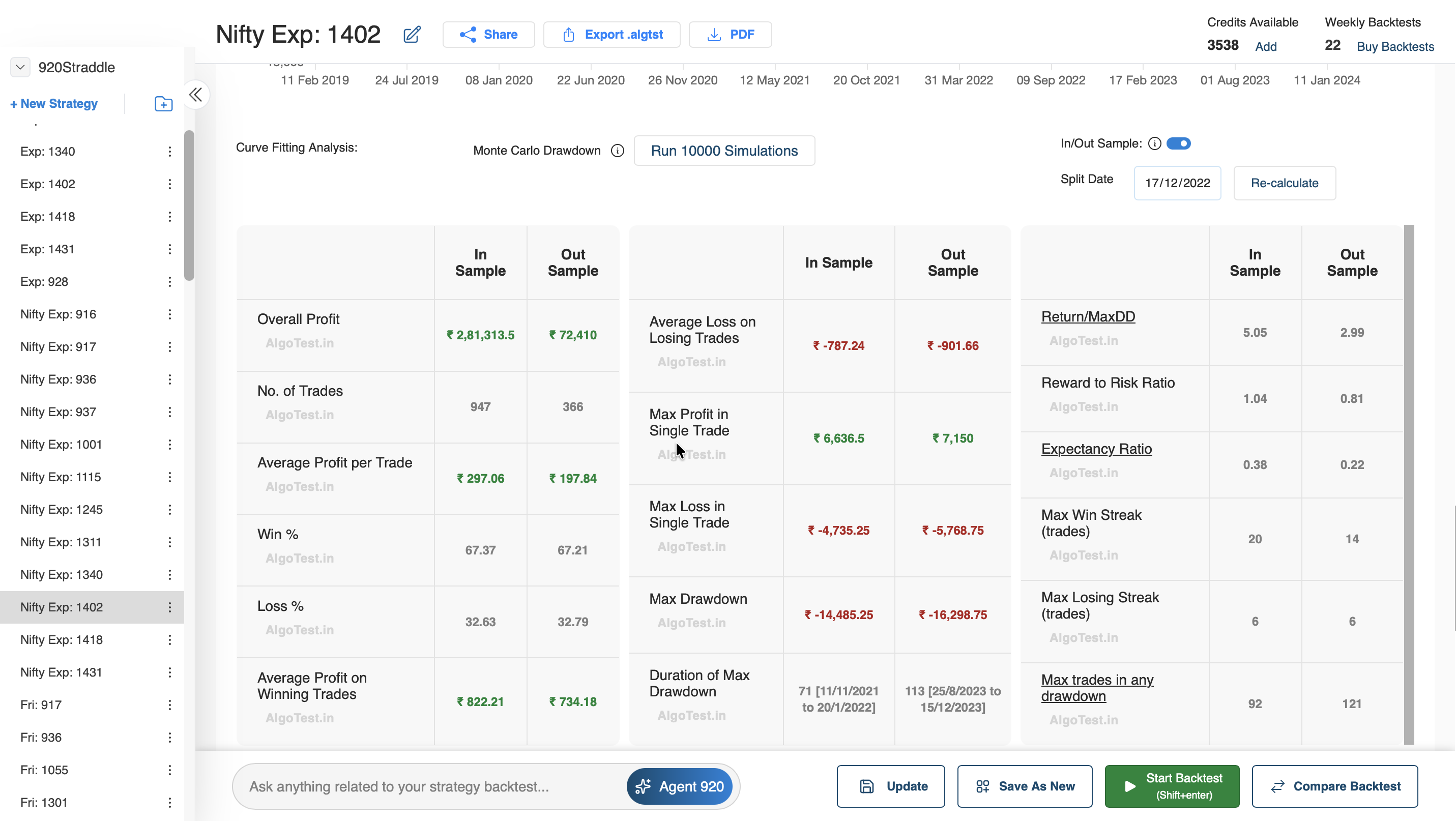This screenshot has width=1456, height=821.
Task: Expand the 920Straddle folder chevron
Action: (x=20, y=67)
